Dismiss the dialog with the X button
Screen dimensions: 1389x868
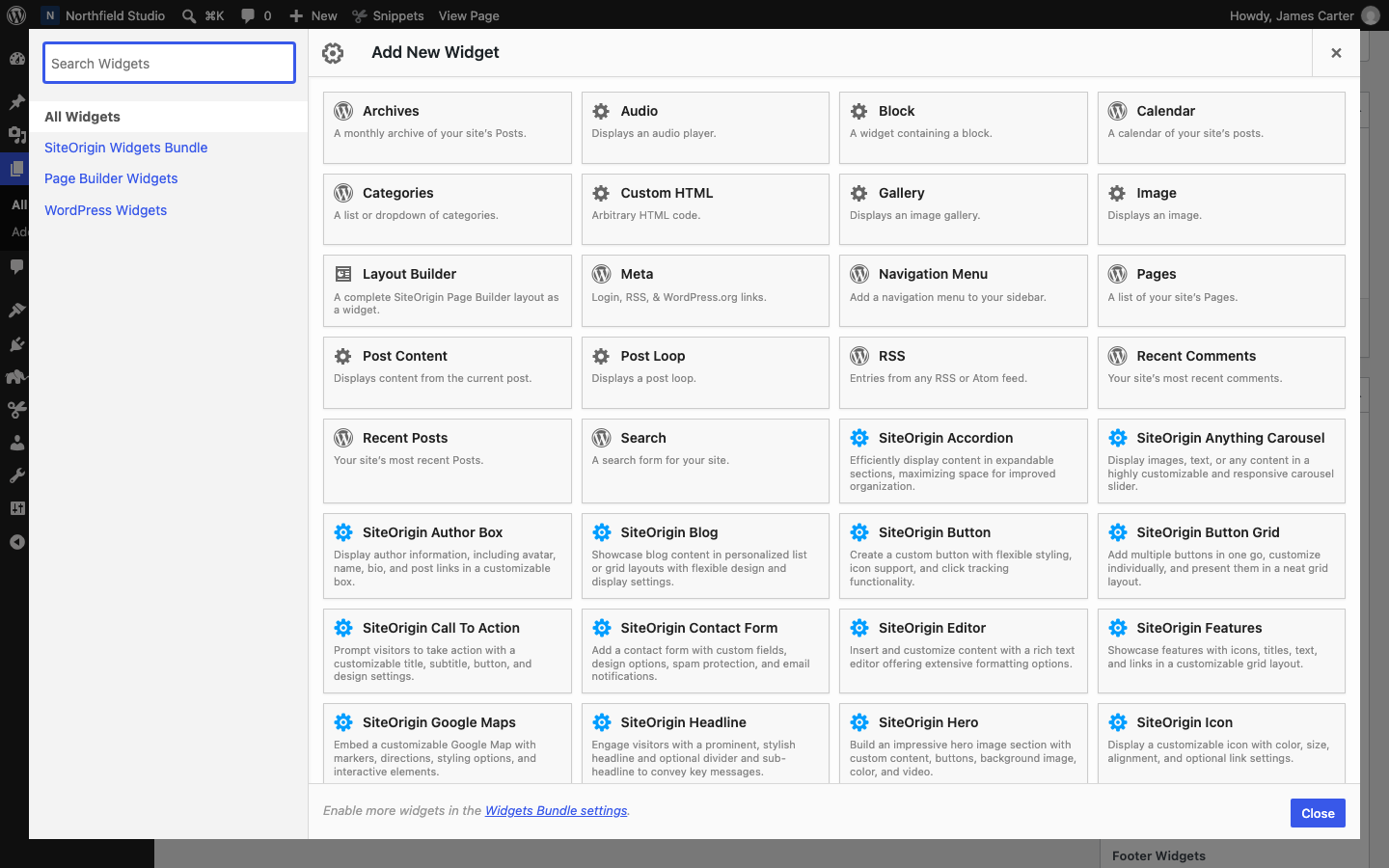click(1336, 53)
